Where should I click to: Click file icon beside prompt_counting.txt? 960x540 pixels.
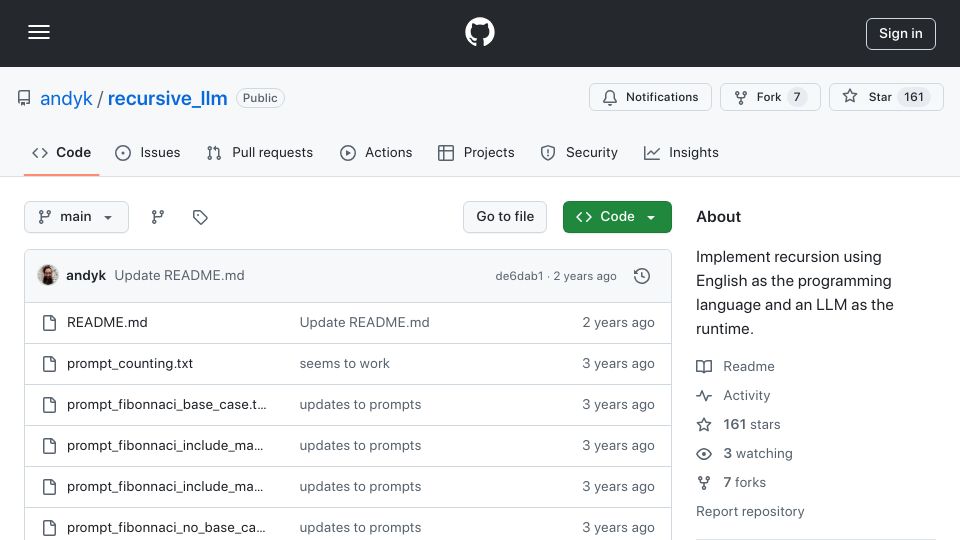coord(50,364)
